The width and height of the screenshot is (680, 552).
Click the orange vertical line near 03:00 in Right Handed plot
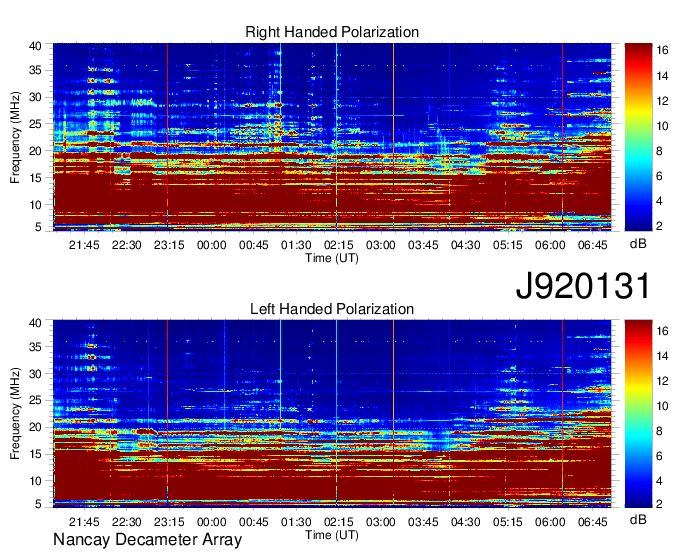393,137
